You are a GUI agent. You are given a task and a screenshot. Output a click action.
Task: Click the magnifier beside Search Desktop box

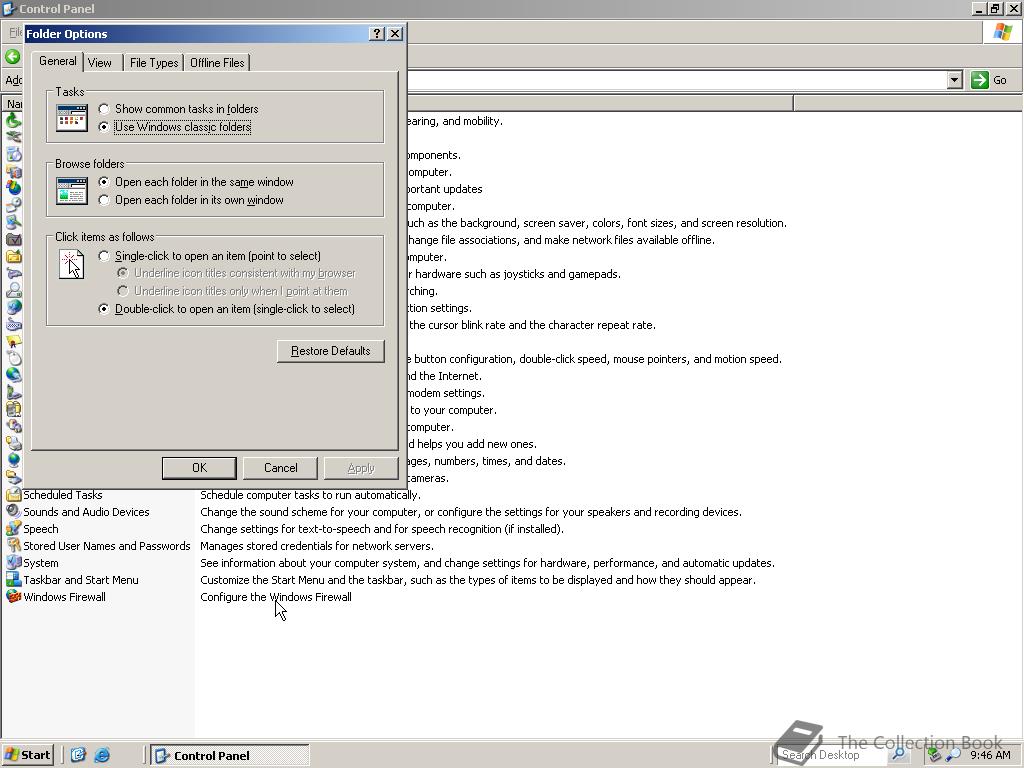(899, 755)
